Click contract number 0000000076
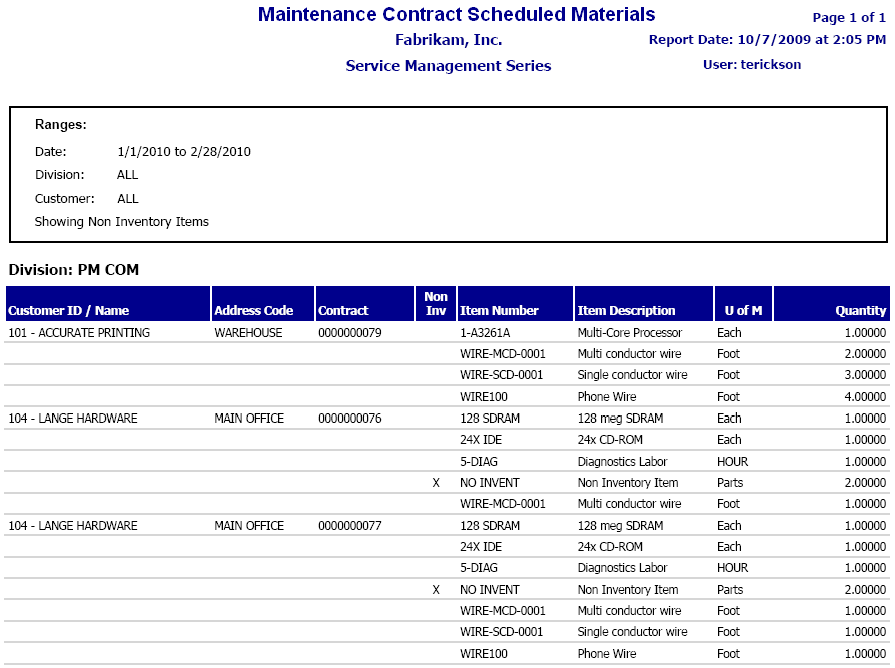 [349, 419]
